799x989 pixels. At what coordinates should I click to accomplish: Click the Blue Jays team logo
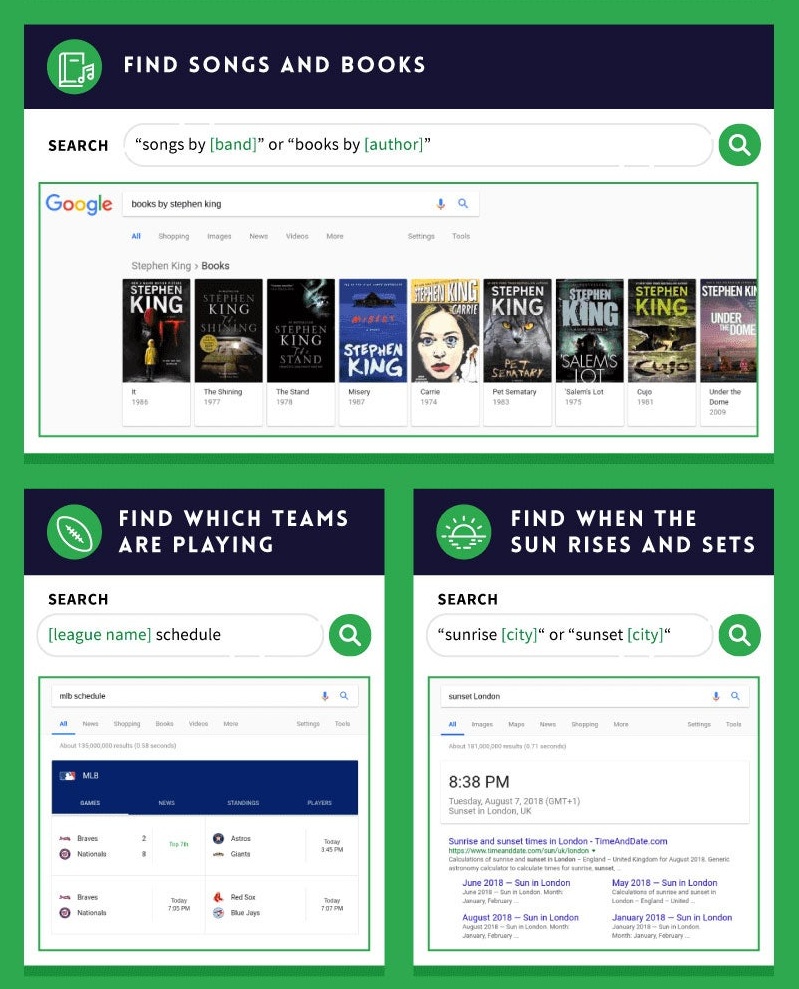pos(218,913)
